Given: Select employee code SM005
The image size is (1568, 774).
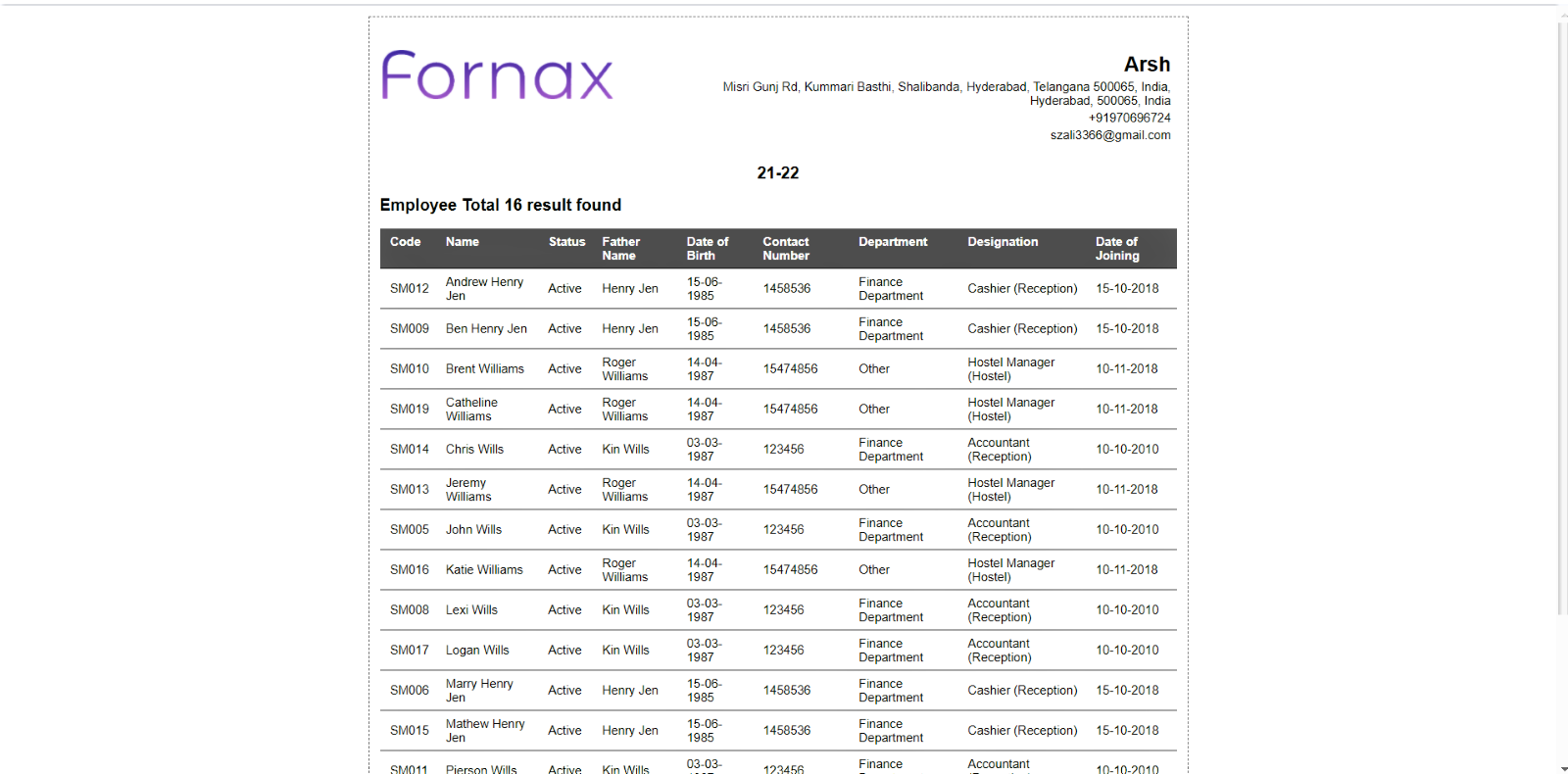Looking at the screenshot, I should [x=410, y=530].
